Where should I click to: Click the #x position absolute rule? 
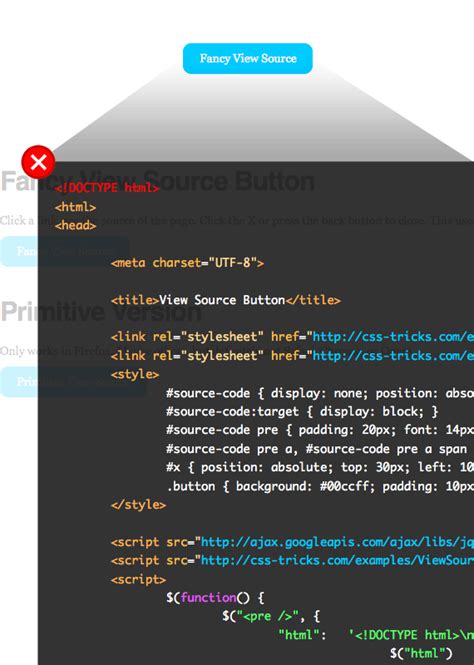coord(320,467)
